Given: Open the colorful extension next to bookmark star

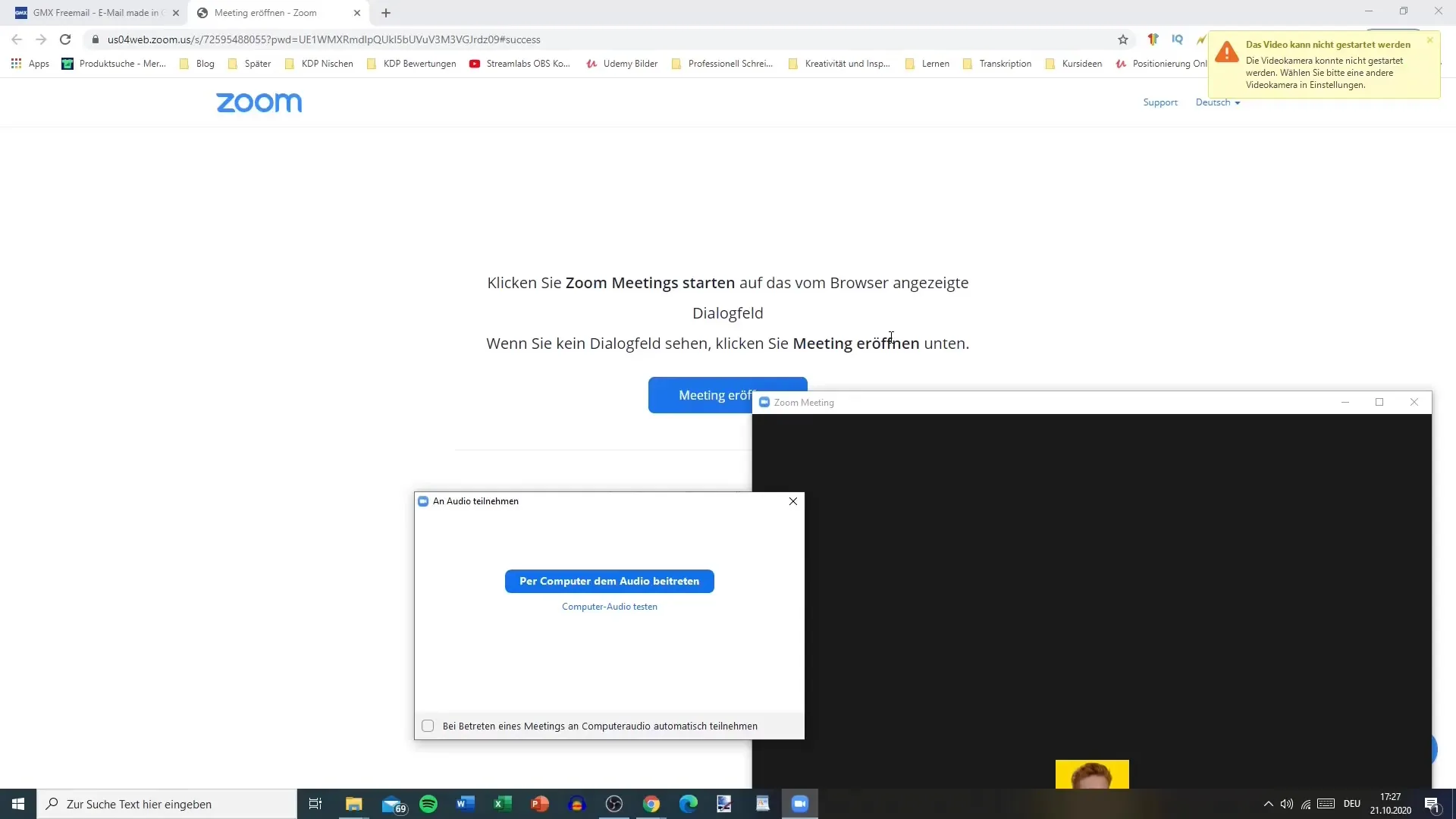Looking at the screenshot, I should click(x=1153, y=39).
